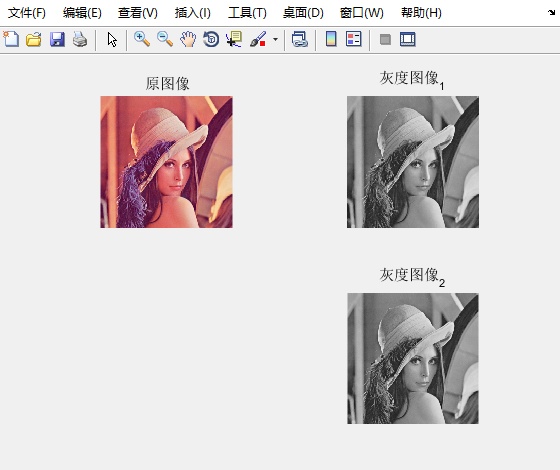The height and width of the screenshot is (470, 560).
Task: Create a new figure with the New icon
Action: click(x=11, y=39)
